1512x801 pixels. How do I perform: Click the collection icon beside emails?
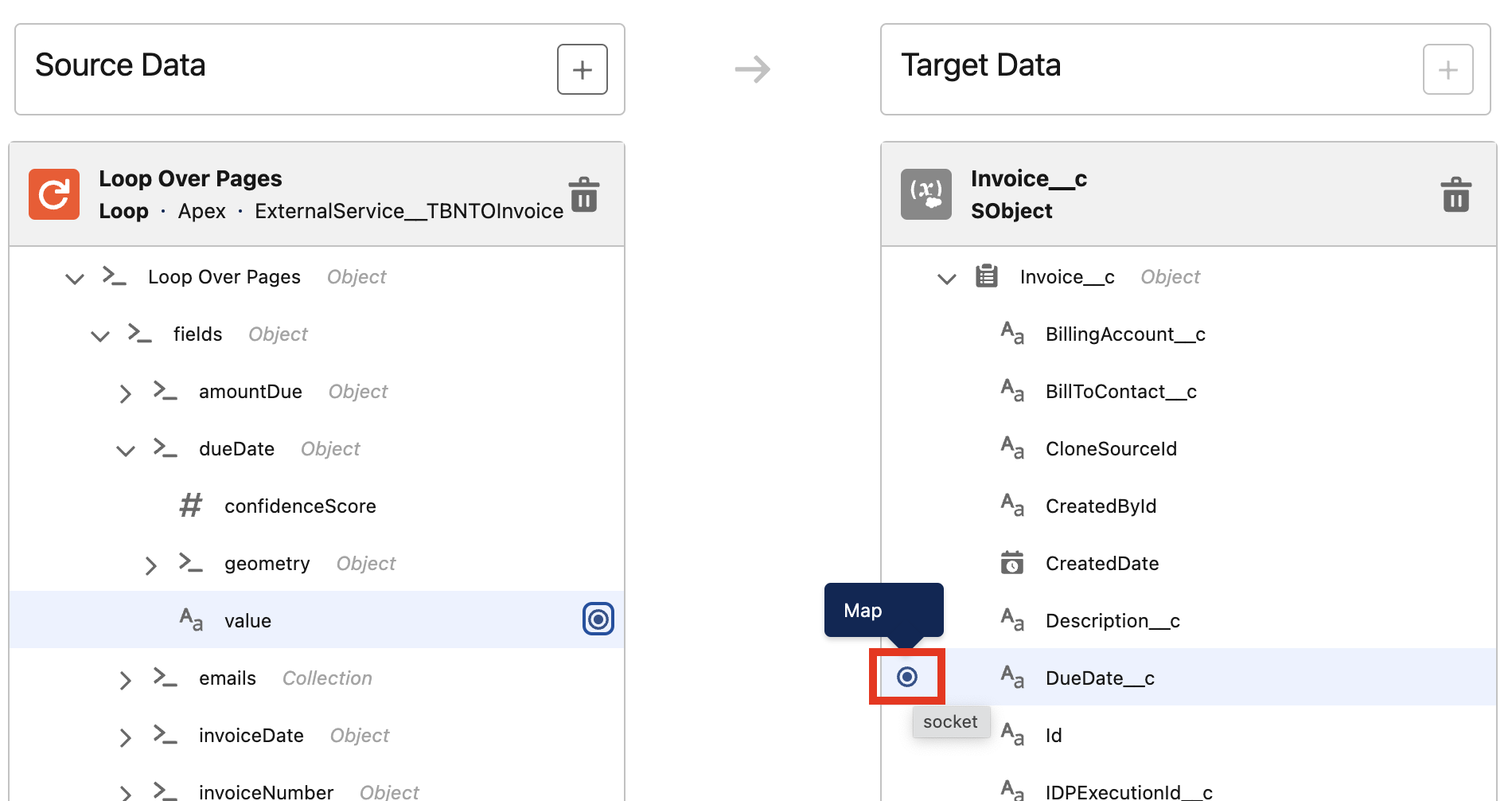tap(166, 678)
